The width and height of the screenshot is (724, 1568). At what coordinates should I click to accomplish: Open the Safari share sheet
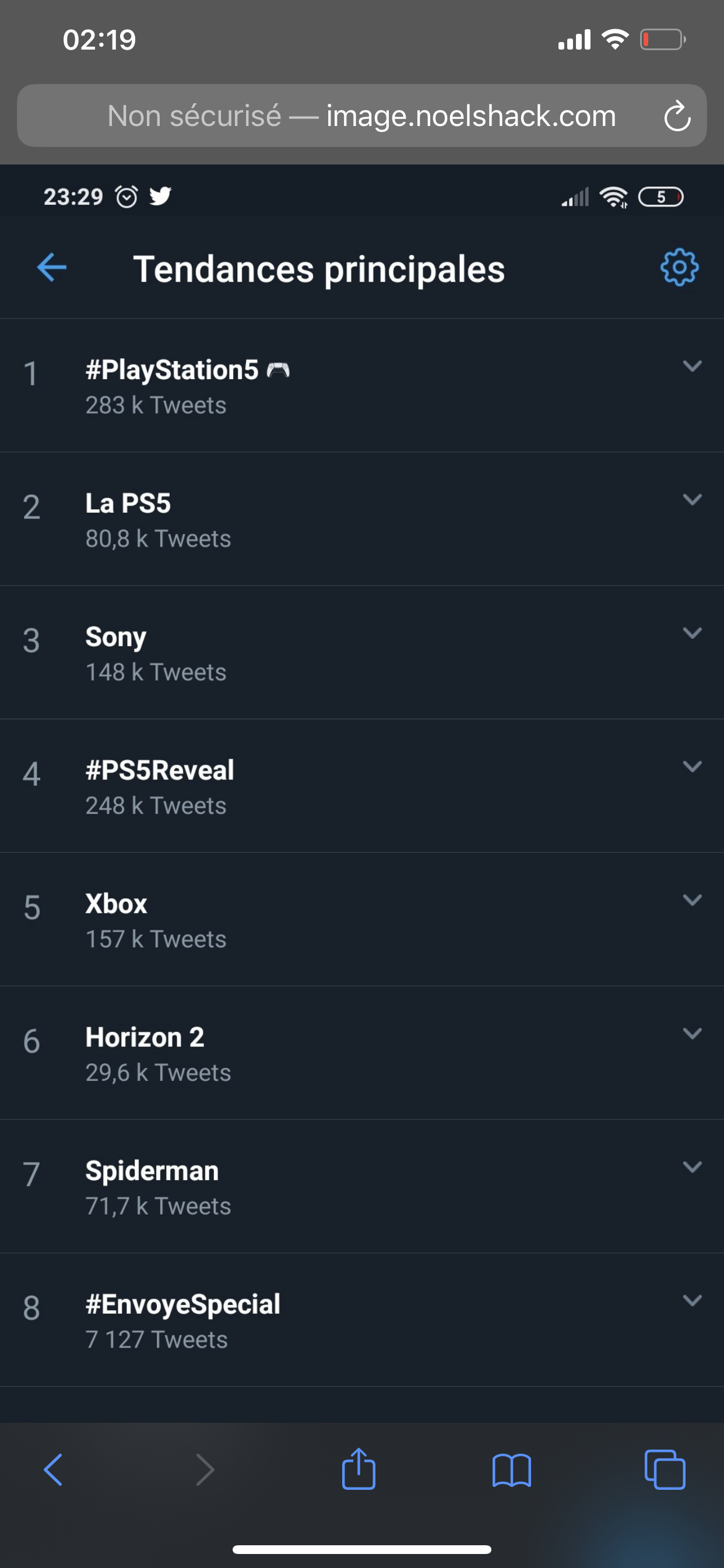coord(359,1469)
